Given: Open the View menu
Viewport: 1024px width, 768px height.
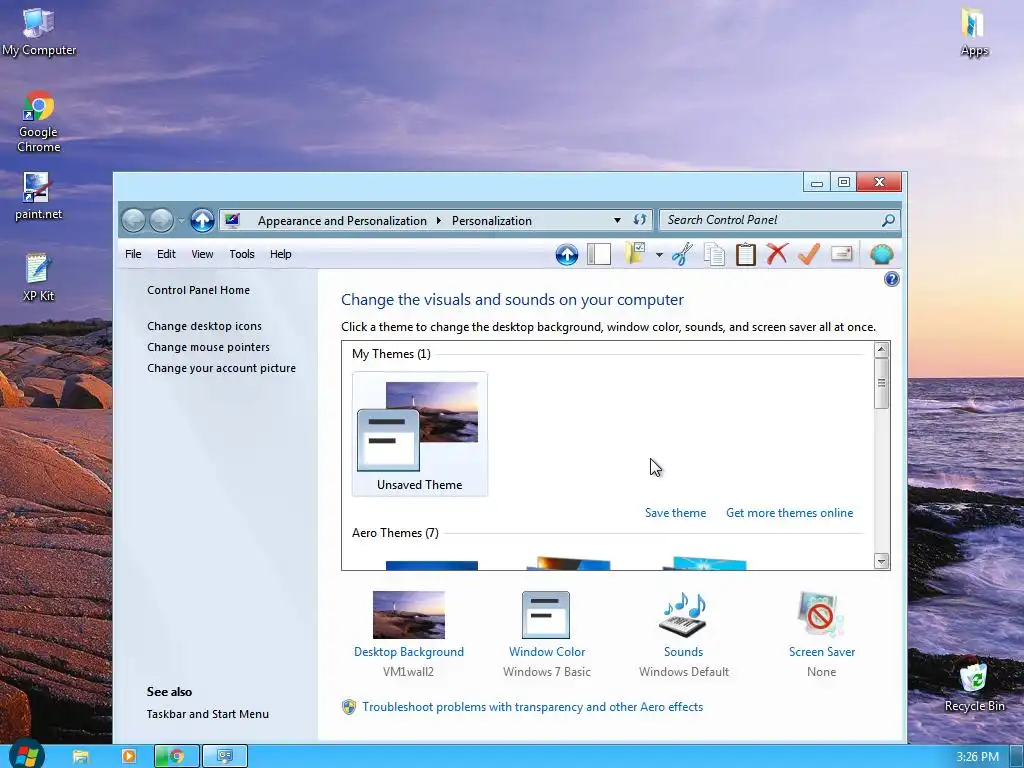Looking at the screenshot, I should pos(202,254).
